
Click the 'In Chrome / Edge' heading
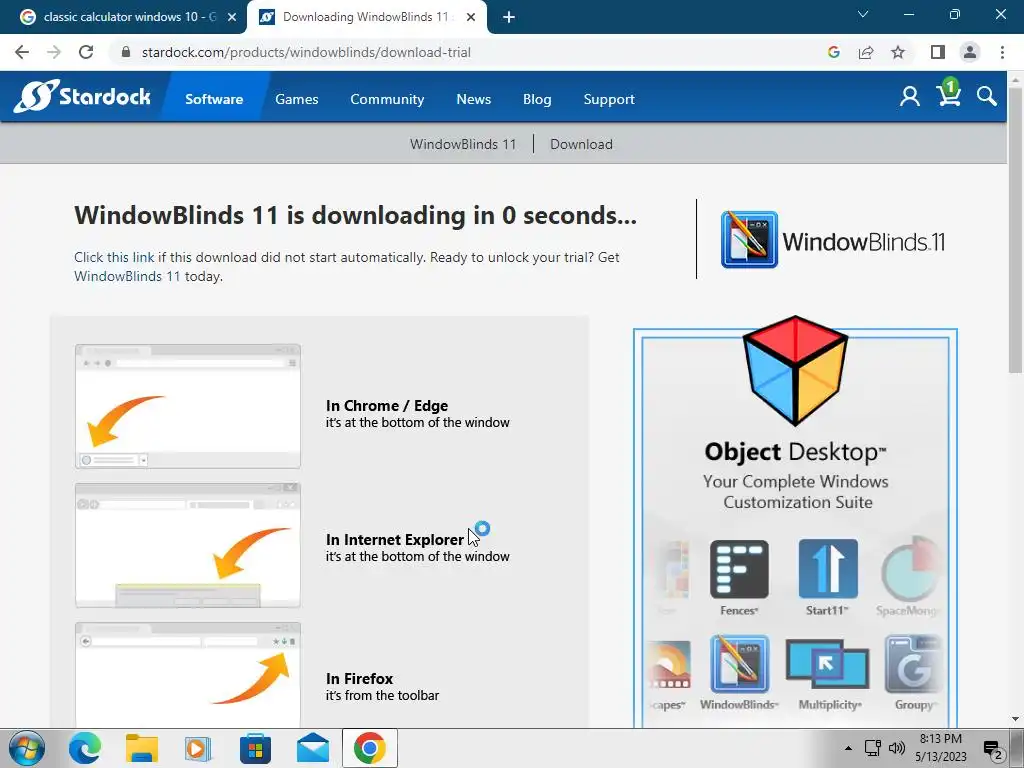(387, 406)
